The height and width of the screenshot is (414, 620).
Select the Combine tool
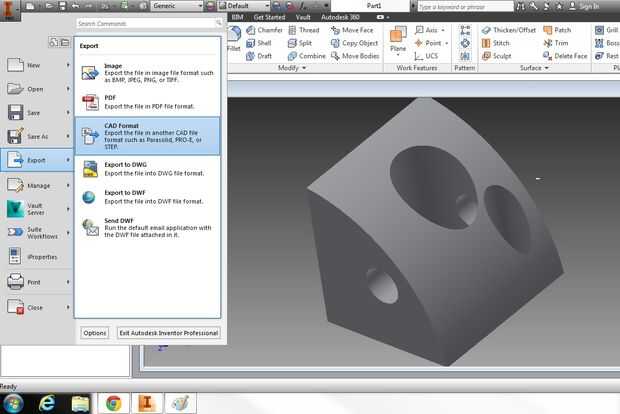307,56
